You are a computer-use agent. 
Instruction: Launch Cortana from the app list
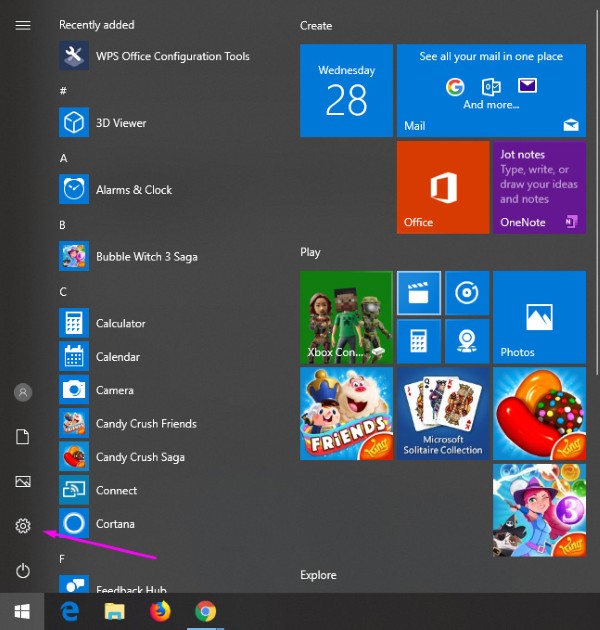pos(115,524)
